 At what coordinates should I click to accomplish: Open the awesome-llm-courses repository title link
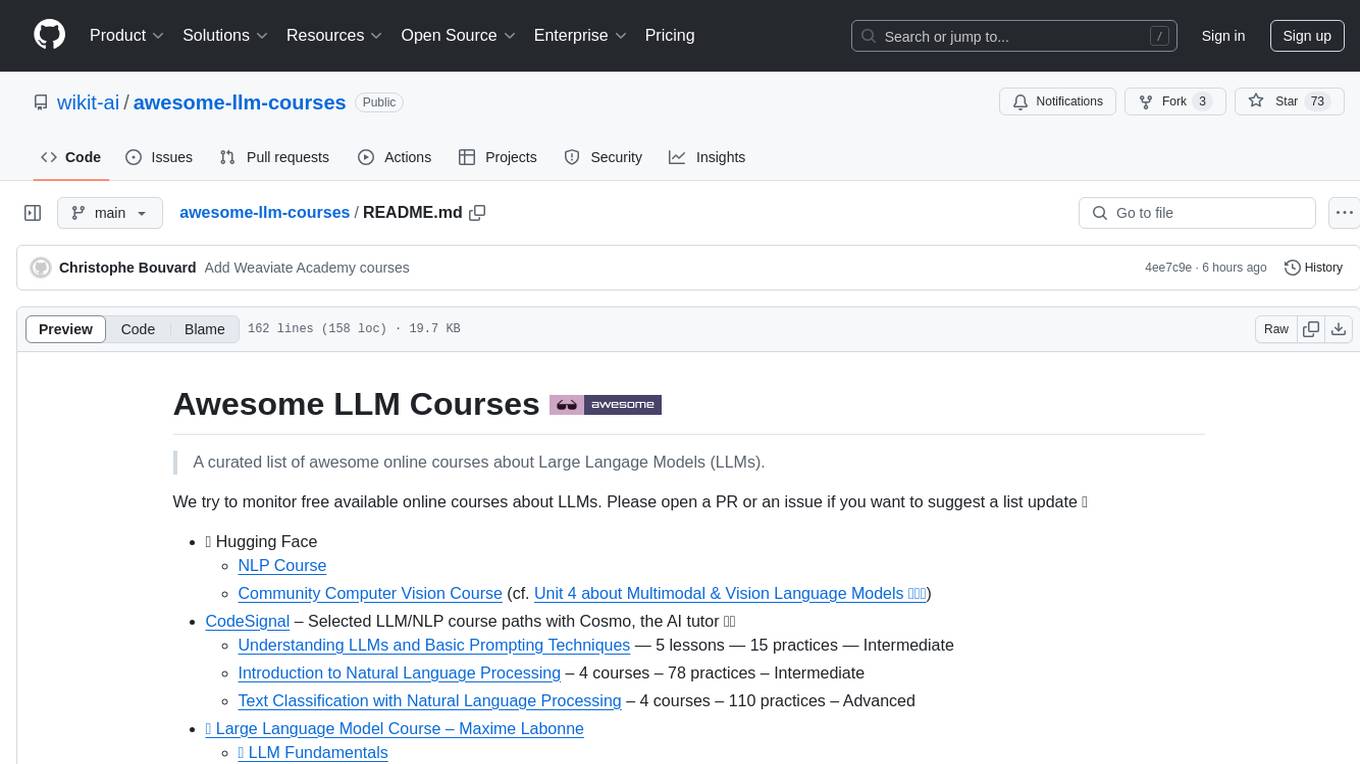coord(239,102)
